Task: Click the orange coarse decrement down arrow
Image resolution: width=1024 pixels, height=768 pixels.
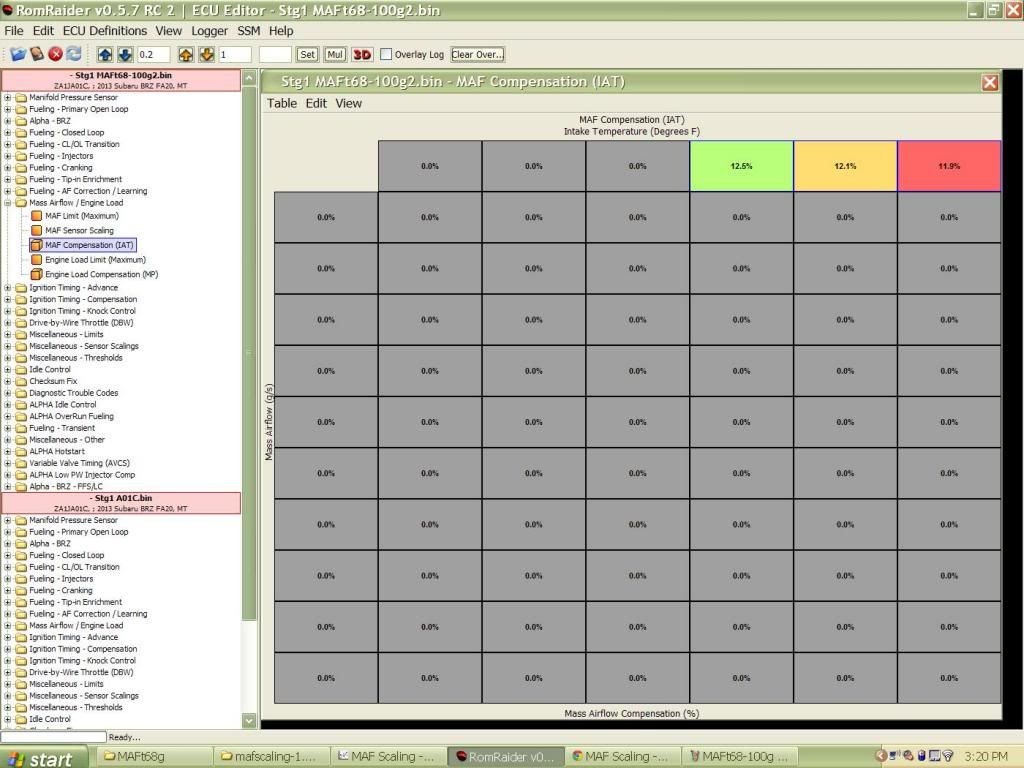Action: pyautogui.click(x=206, y=54)
